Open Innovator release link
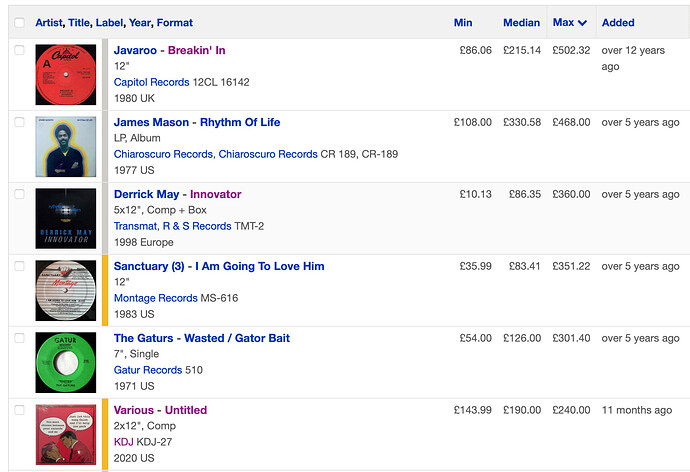Image resolution: width=690 pixels, height=472 pixels. coord(216,194)
